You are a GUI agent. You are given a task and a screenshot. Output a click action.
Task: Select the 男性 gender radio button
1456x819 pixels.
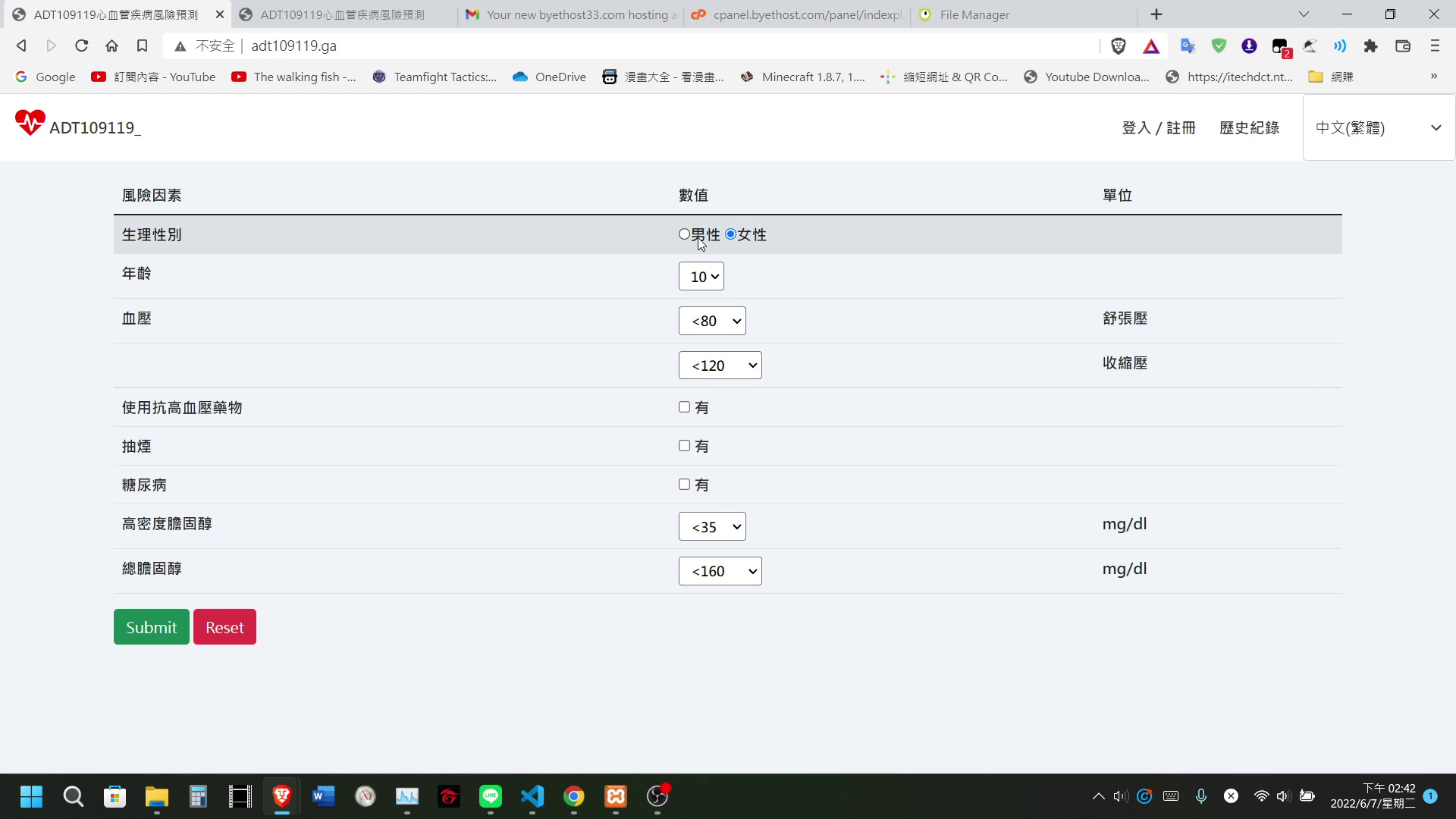pos(683,234)
